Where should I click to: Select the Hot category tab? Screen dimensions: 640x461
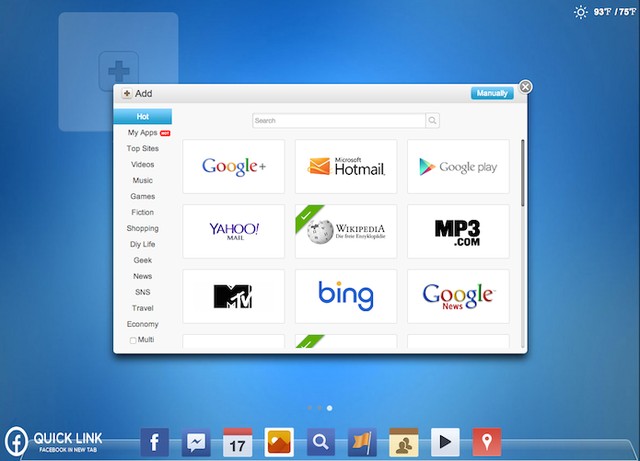point(142,116)
